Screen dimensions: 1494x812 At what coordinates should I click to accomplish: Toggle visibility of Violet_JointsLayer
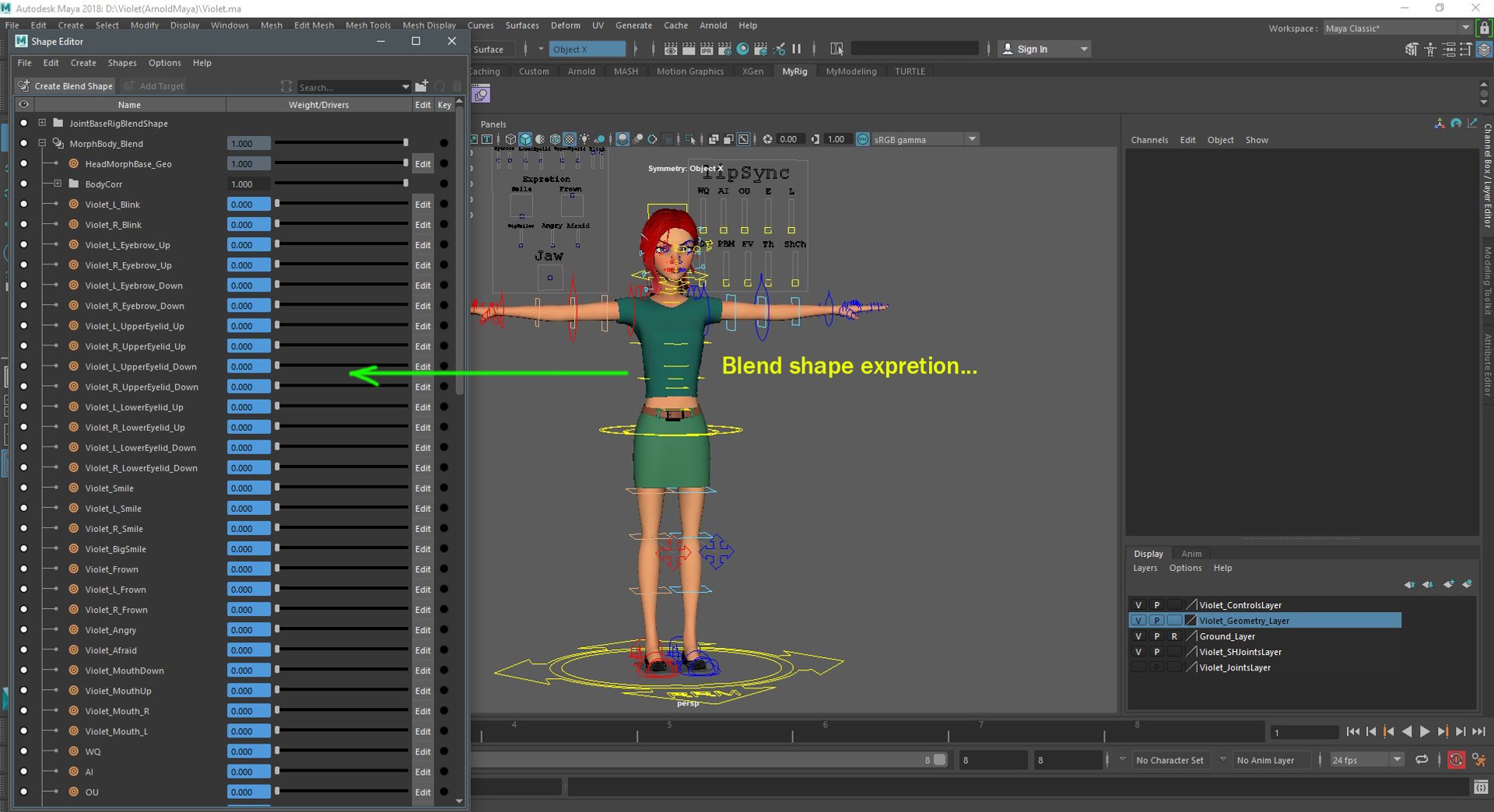(x=1138, y=667)
